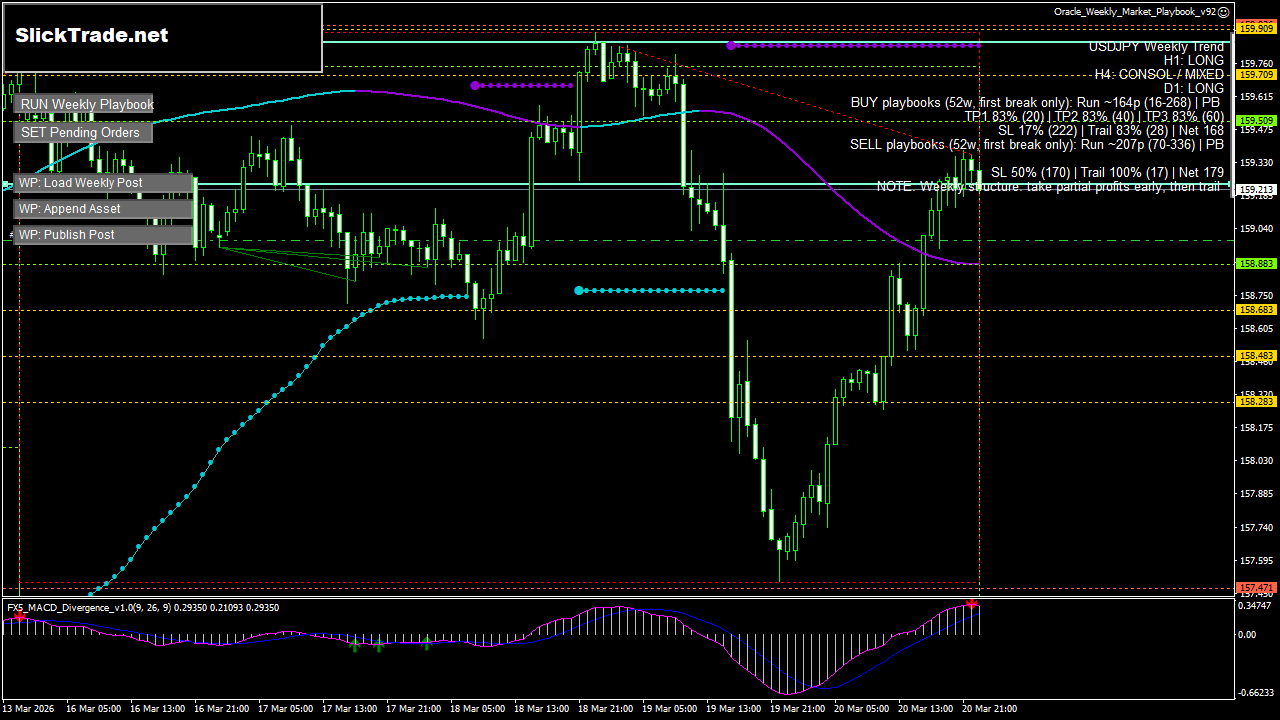The image size is (1280, 720).
Task: Click the H1: LONG trend line
Action: 1193,61
